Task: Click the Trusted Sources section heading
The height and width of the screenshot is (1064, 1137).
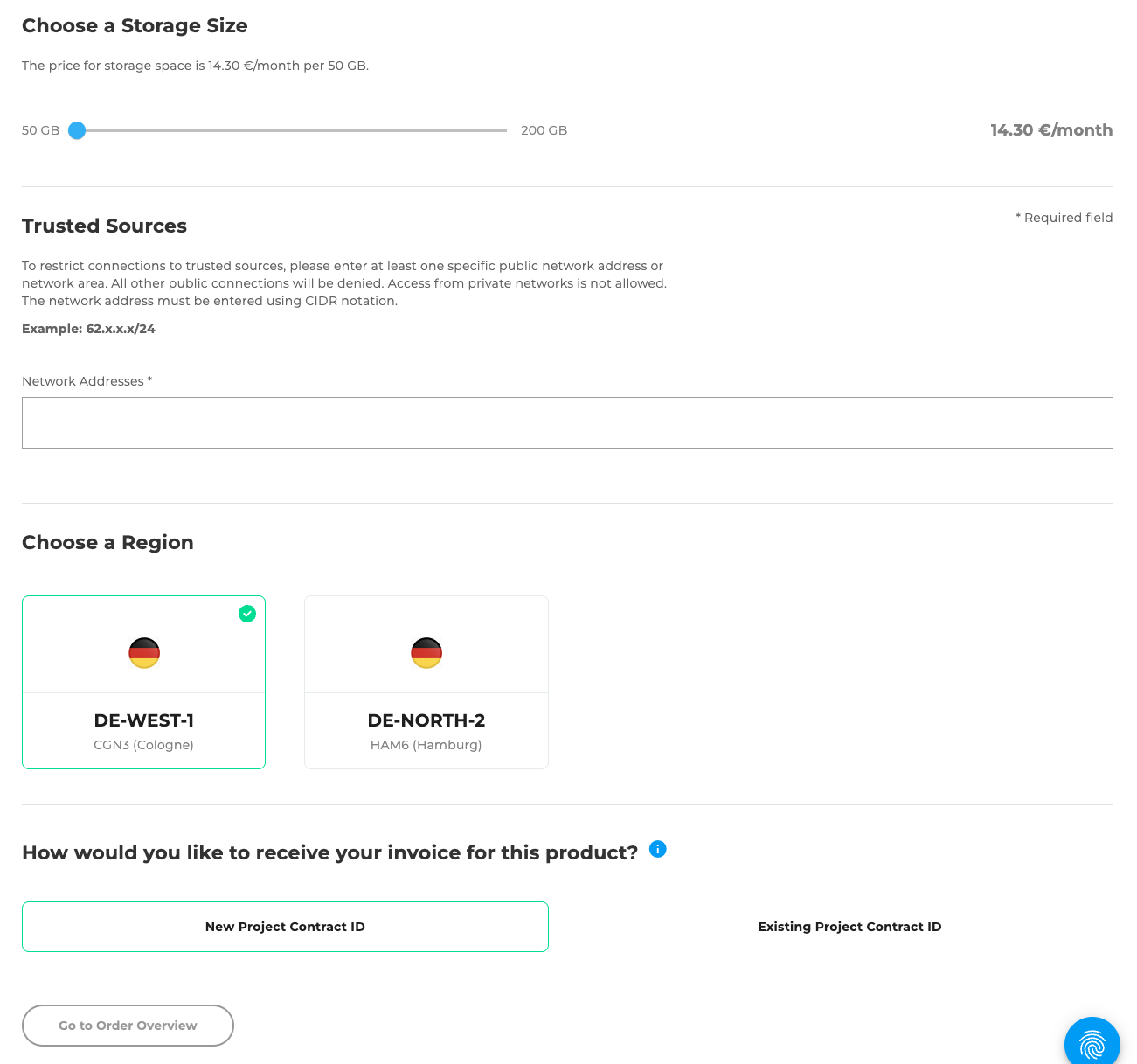Action: point(104,226)
